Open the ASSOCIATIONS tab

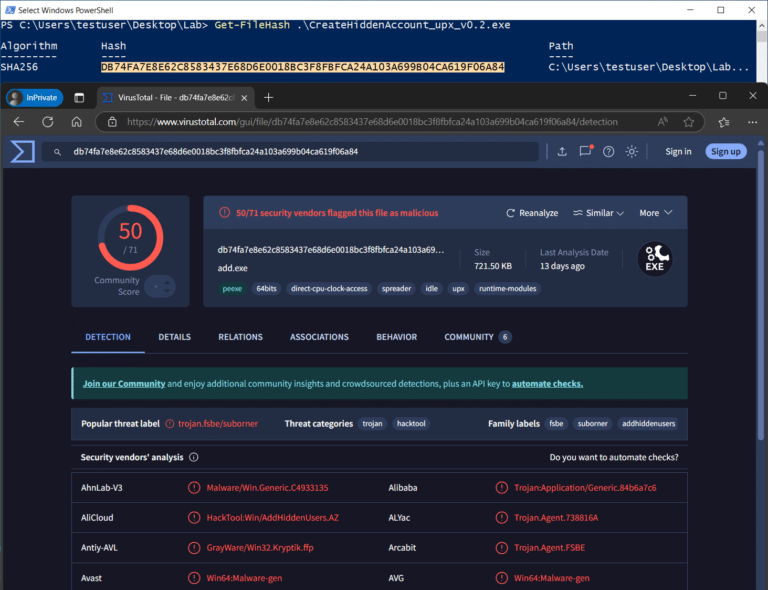pyautogui.click(x=319, y=337)
